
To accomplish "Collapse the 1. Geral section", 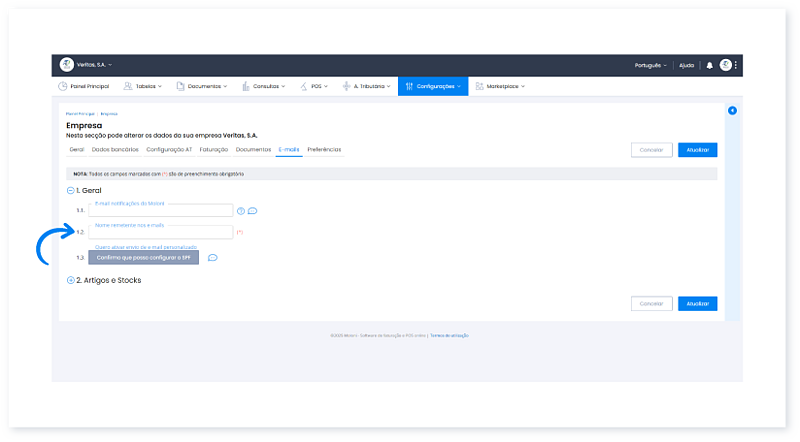I will tap(70, 189).
